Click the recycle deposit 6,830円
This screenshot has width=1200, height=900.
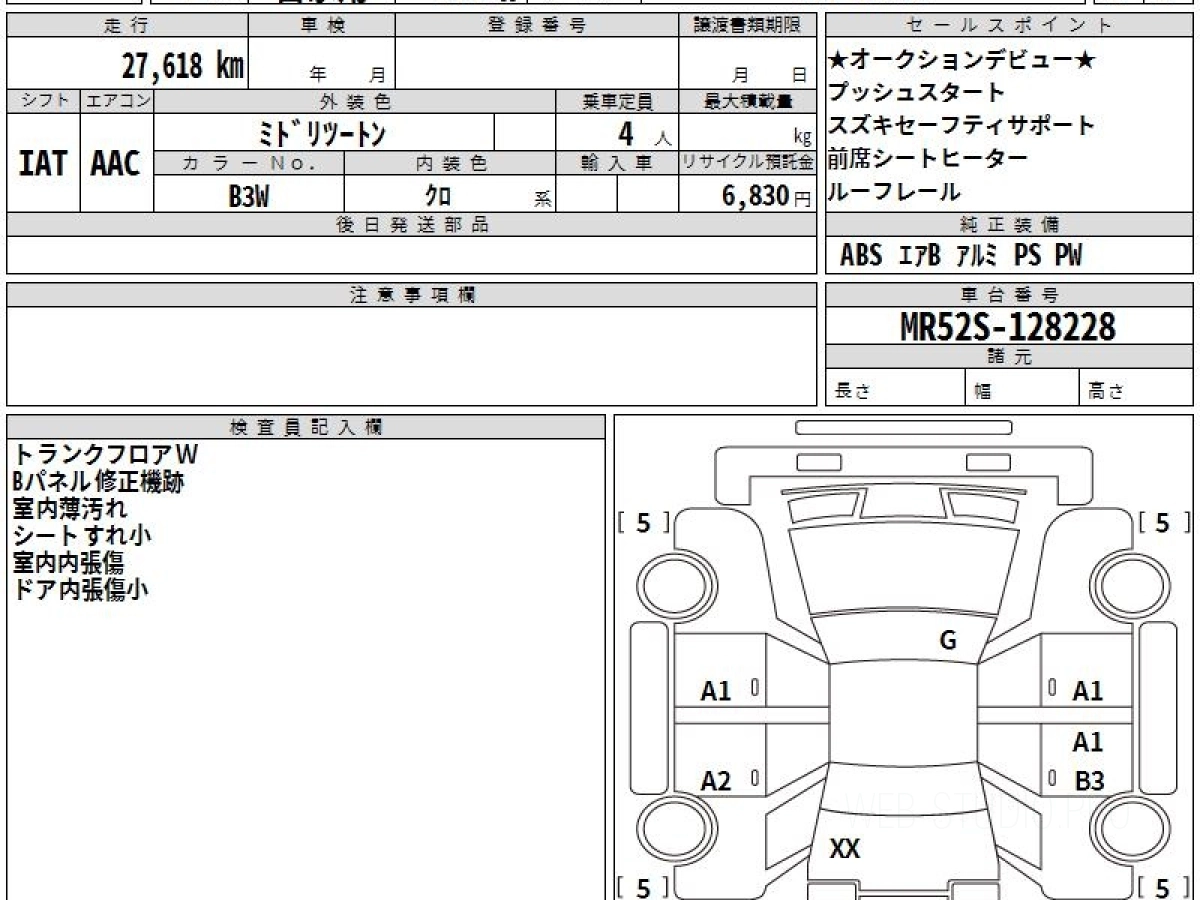(767, 196)
